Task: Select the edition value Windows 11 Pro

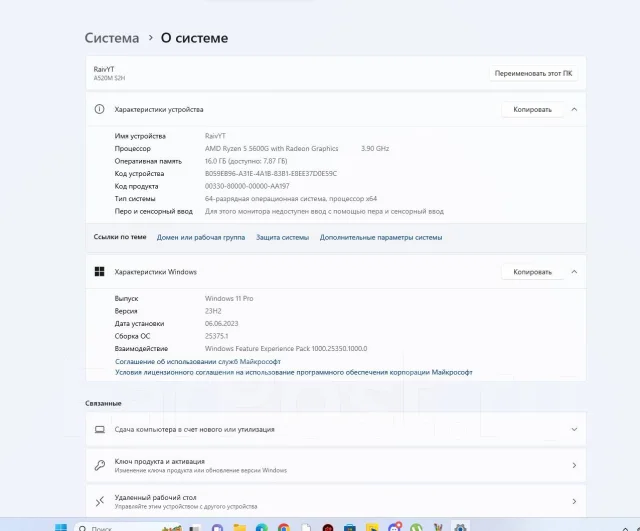Action: [x=229, y=299]
